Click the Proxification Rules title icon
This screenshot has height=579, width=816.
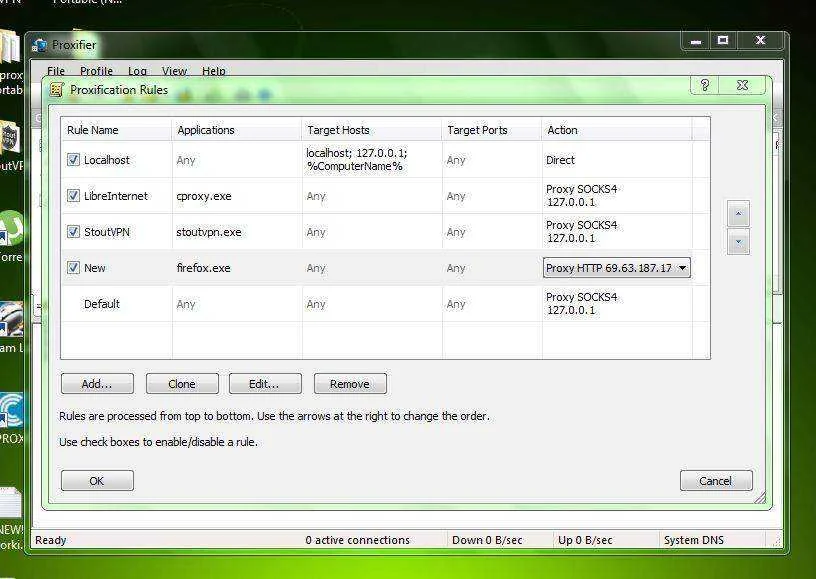coord(56,90)
